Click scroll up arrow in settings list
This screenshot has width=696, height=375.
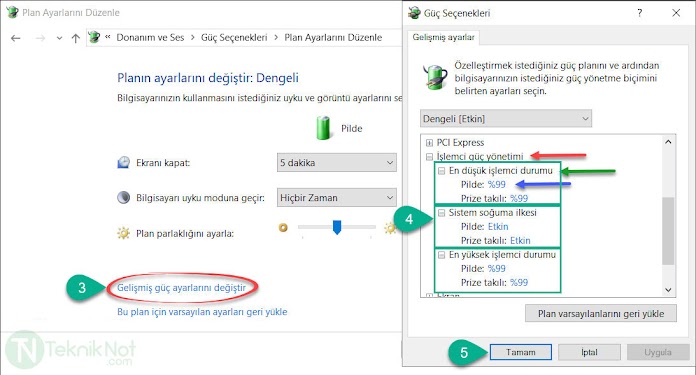pos(668,142)
